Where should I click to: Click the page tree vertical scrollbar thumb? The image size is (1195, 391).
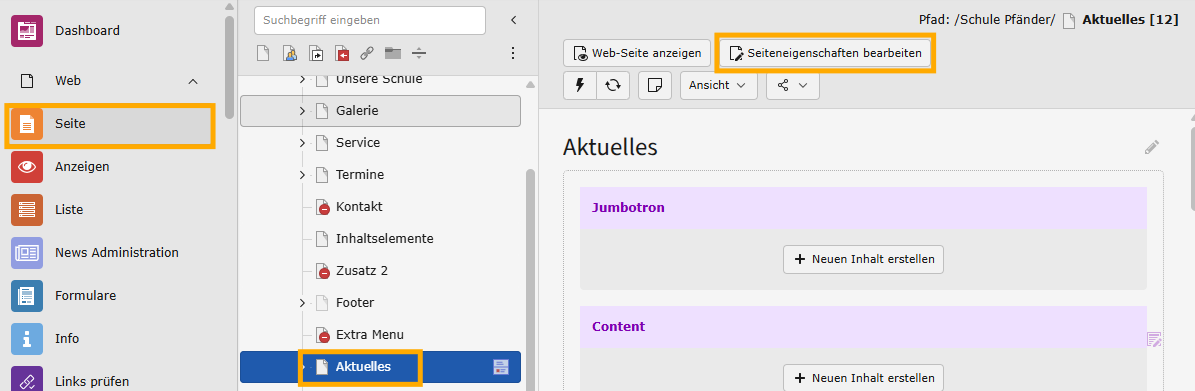[530, 280]
